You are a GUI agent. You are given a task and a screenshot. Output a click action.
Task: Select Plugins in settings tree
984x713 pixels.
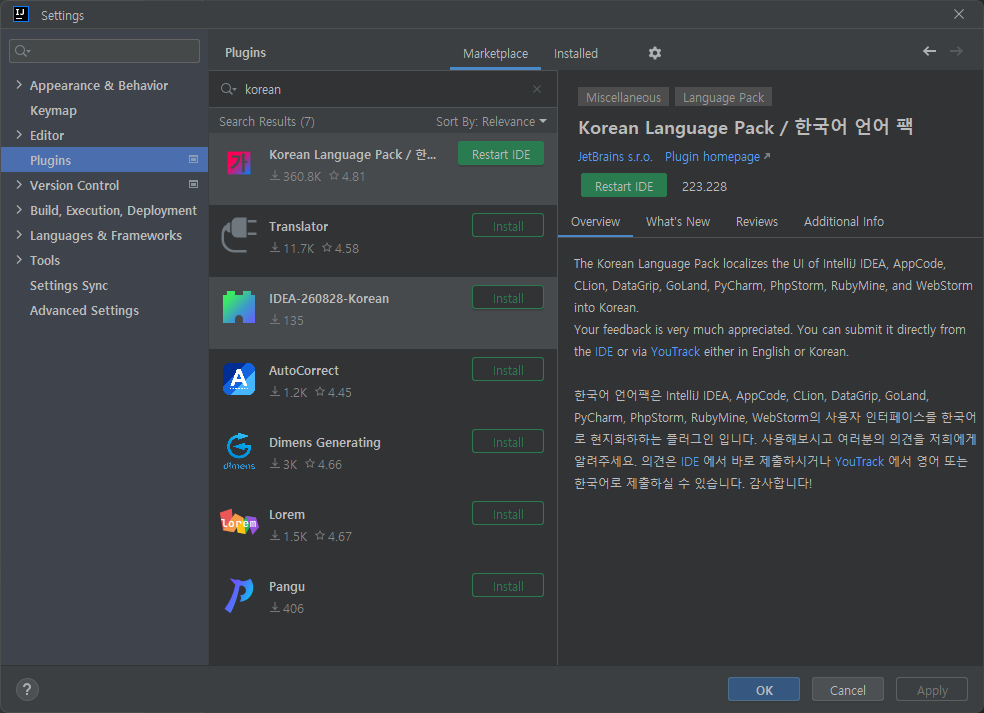pyautogui.click(x=105, y=160)
